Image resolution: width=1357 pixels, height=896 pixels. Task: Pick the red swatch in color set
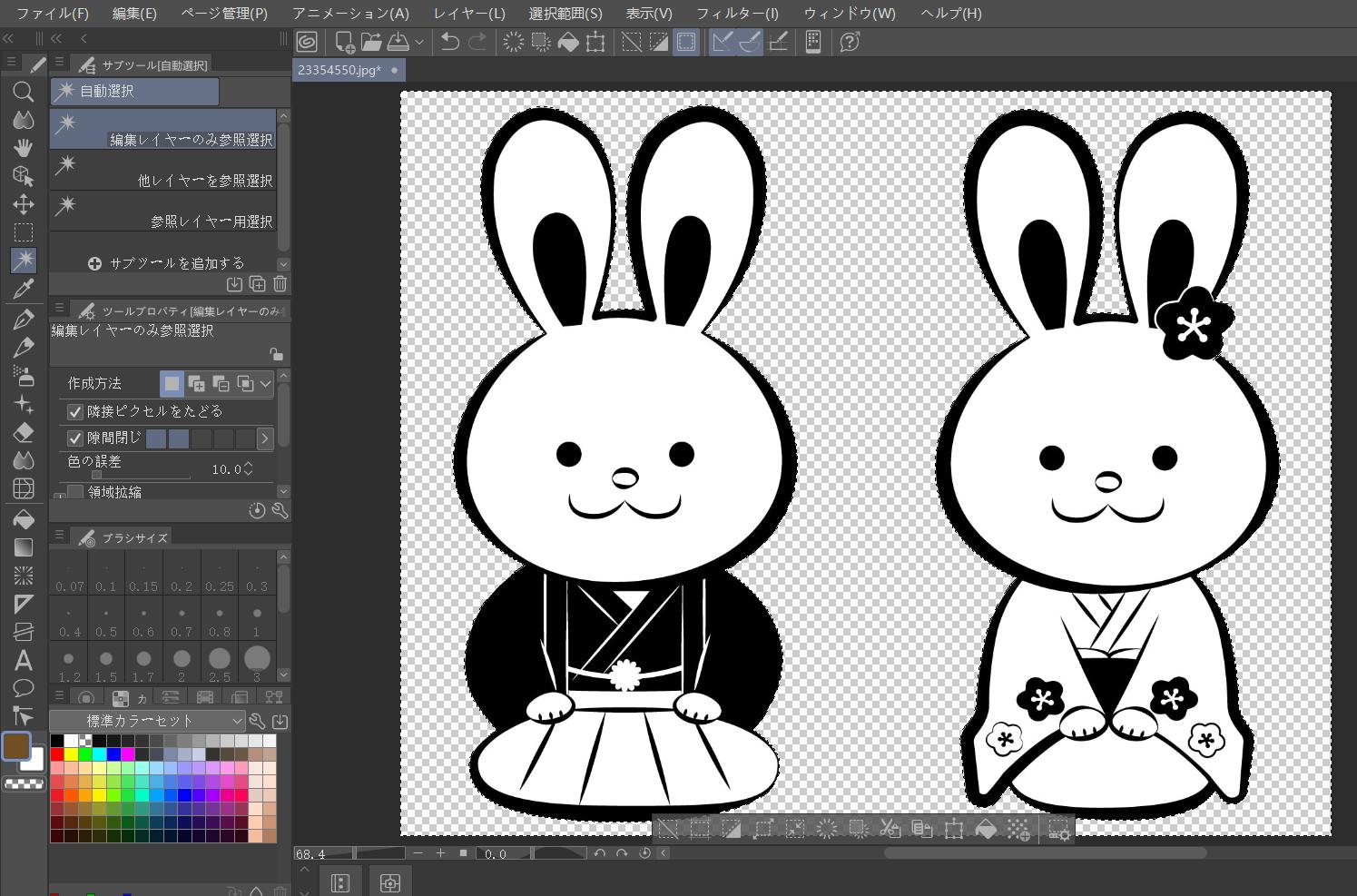(57, 754)
